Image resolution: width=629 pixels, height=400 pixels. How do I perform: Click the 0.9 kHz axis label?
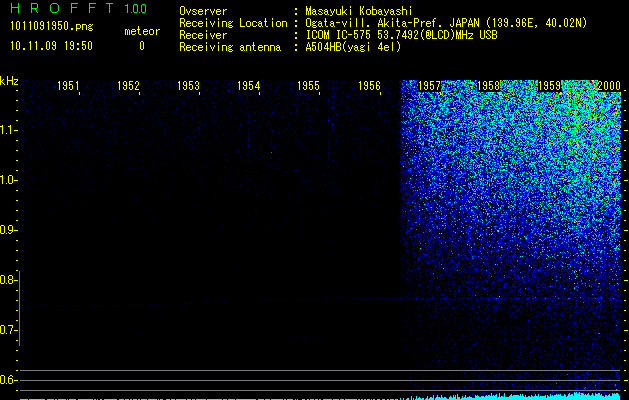coord(7,230)
